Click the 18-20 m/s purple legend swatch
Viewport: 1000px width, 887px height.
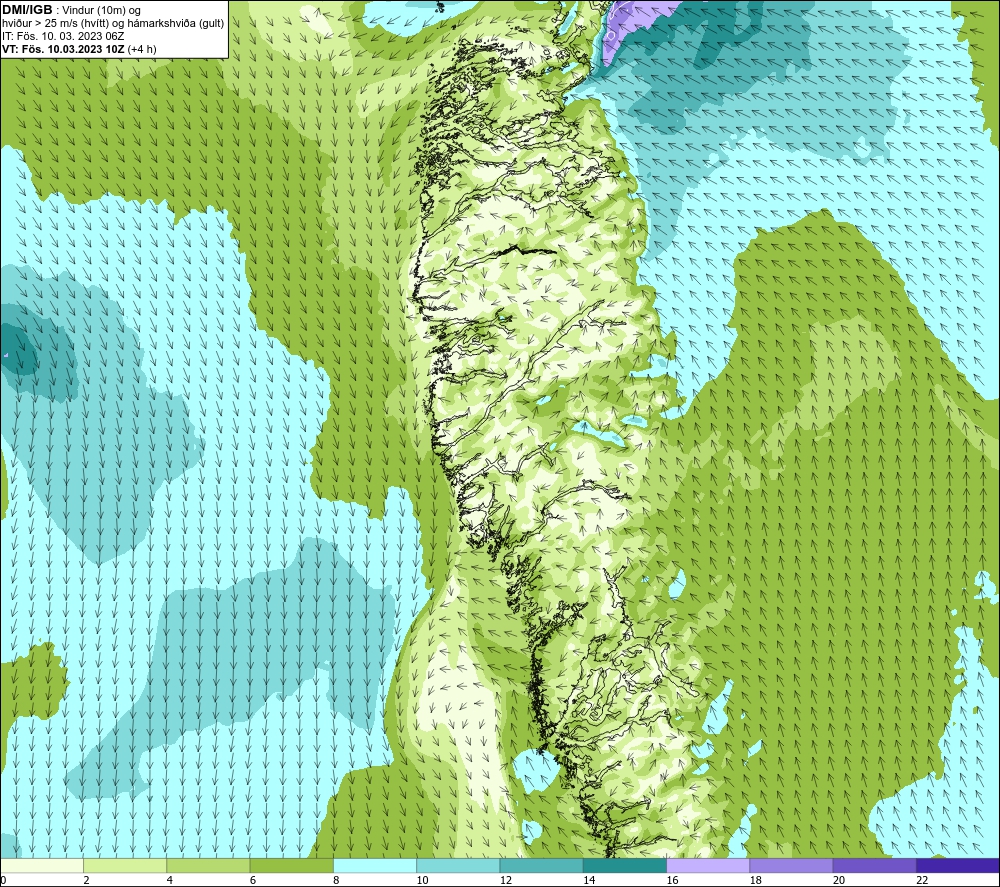click(x=791, y=865)
